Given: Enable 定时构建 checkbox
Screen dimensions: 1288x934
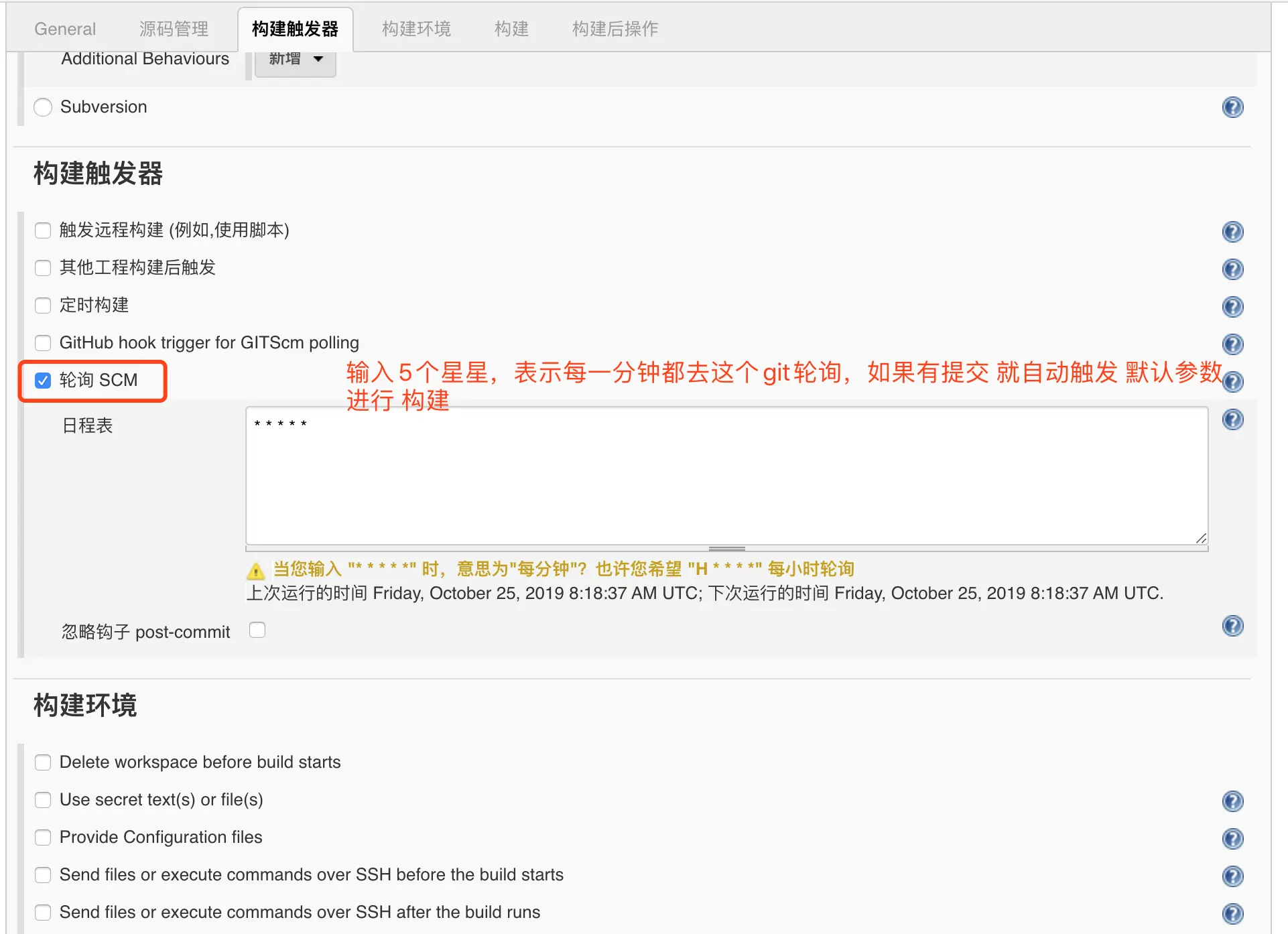Looking at the screenshot, I should (43, 306).
